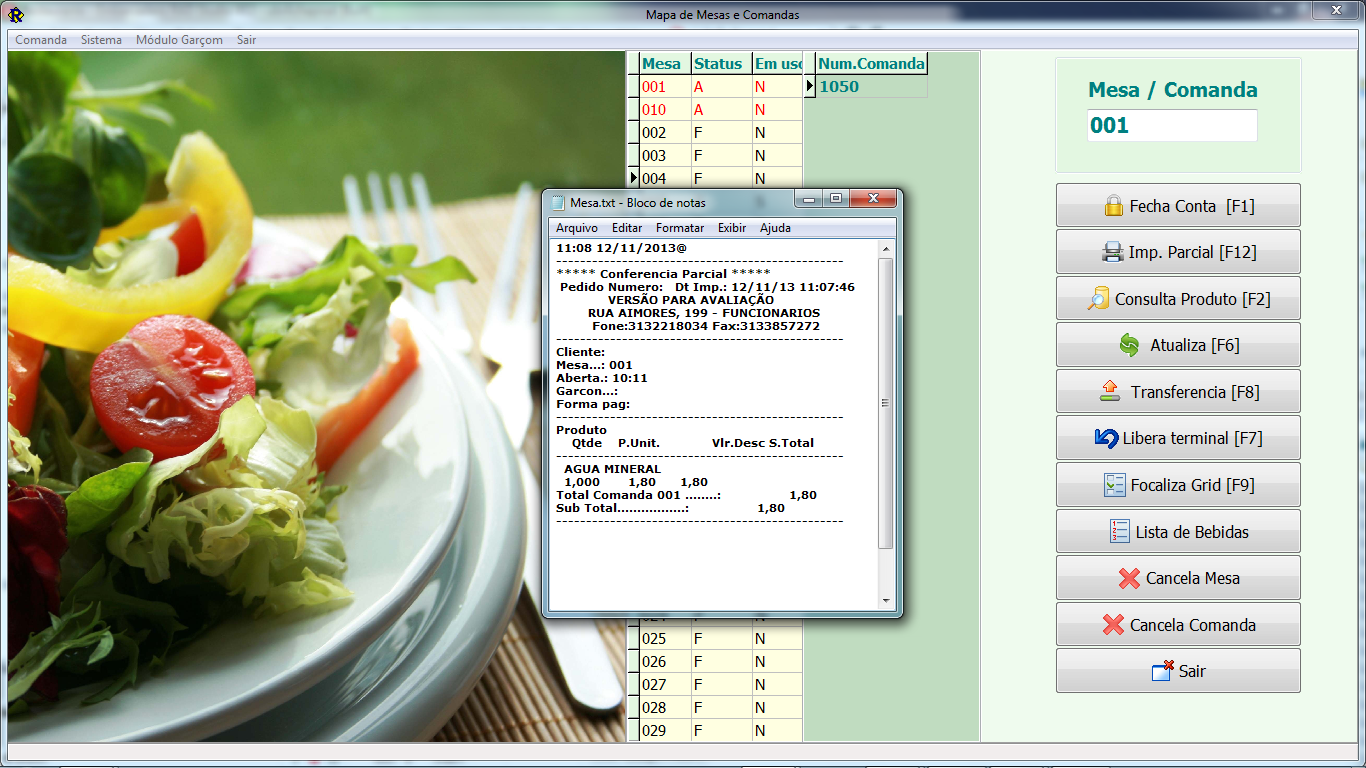1366x768 pixels.
Task: Open the Sair menu in main menu bar
Action: (246, 40)
